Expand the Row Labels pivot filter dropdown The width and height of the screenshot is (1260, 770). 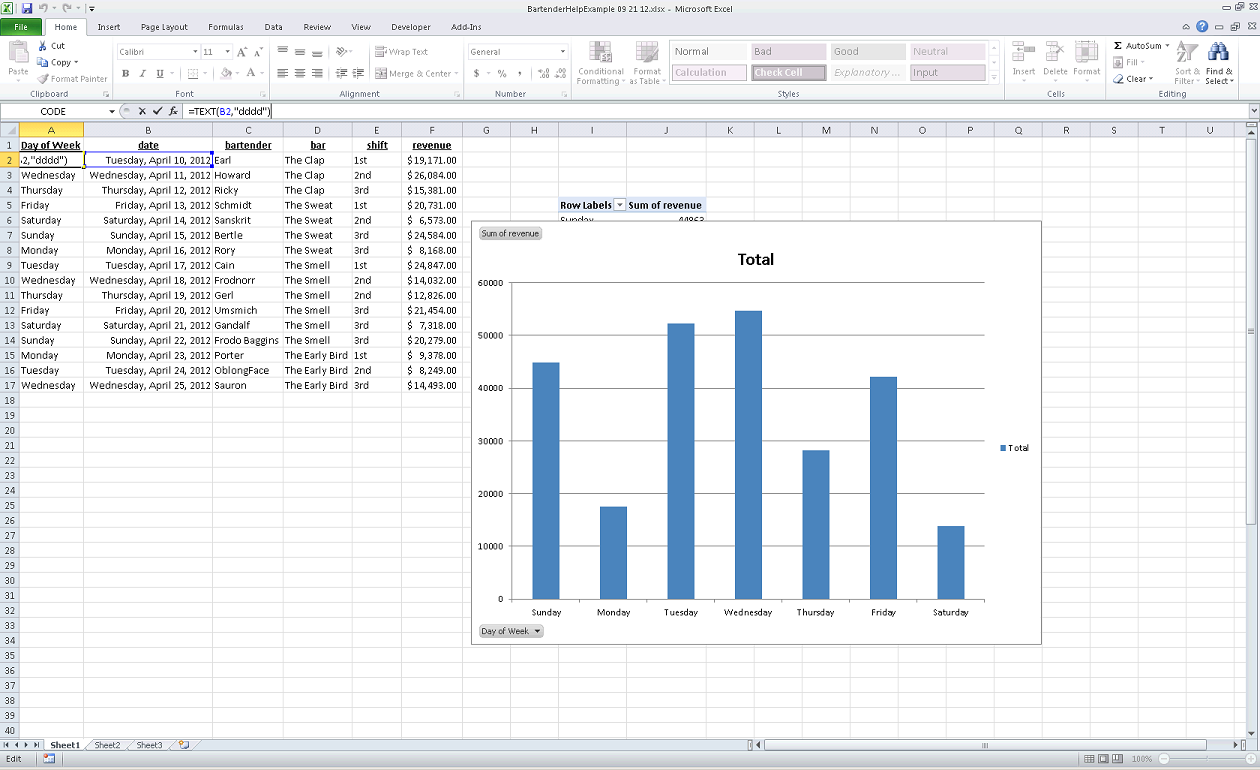619,205
